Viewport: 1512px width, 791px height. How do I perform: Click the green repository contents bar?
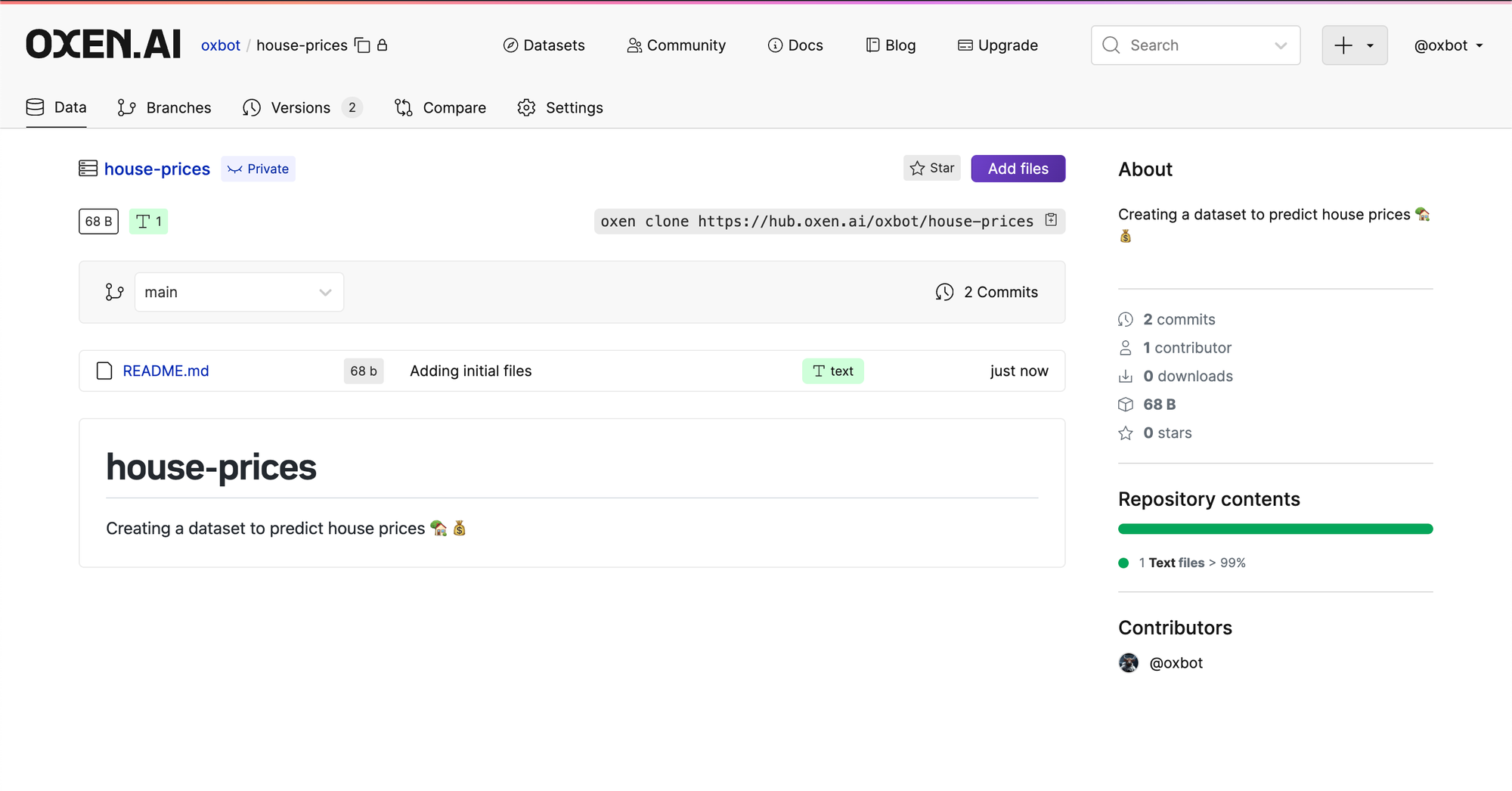pyautogui.click(x=1275, y=529)
